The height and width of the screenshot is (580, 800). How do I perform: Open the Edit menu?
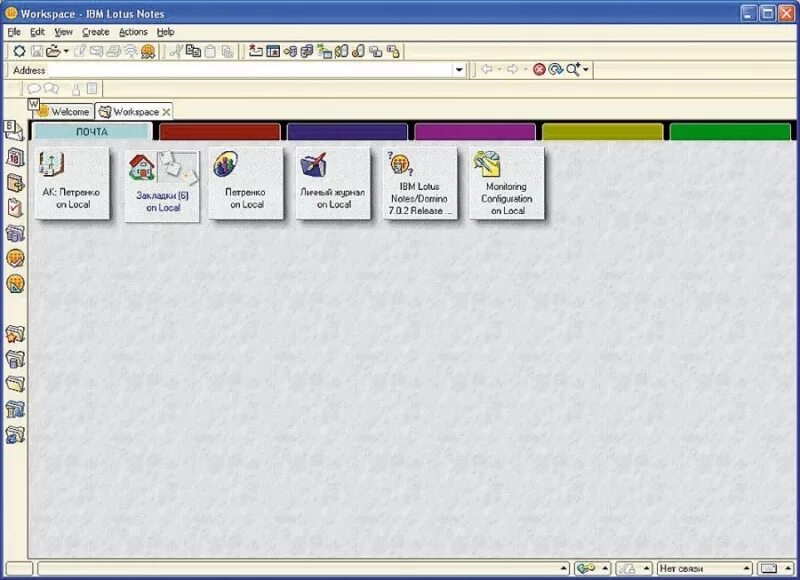(x=37, y=32)
